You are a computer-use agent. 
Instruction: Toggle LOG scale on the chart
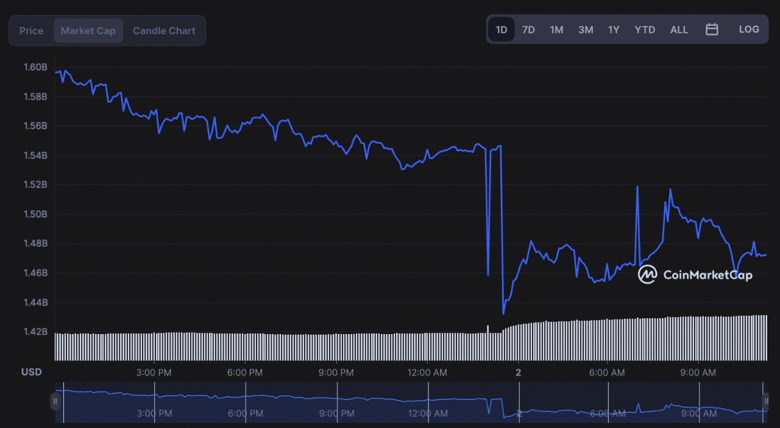pyautogui.click(x=749, y=30)
